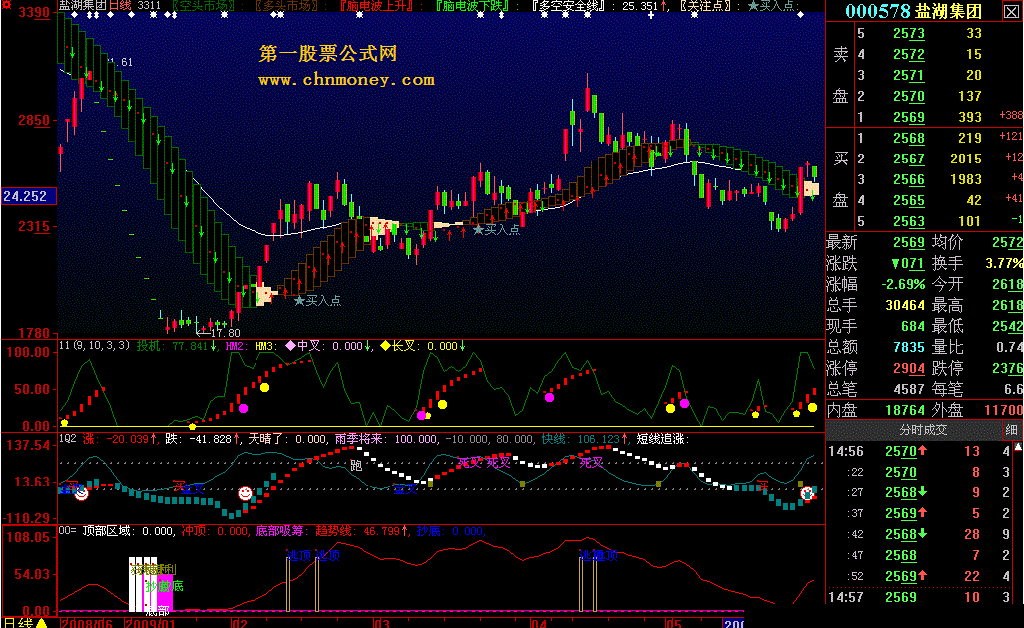Screen dimensions: 1024x628
Task: Click the 05 month marker on the time axis
Action: pyautogui.click(x=673, y=623)
